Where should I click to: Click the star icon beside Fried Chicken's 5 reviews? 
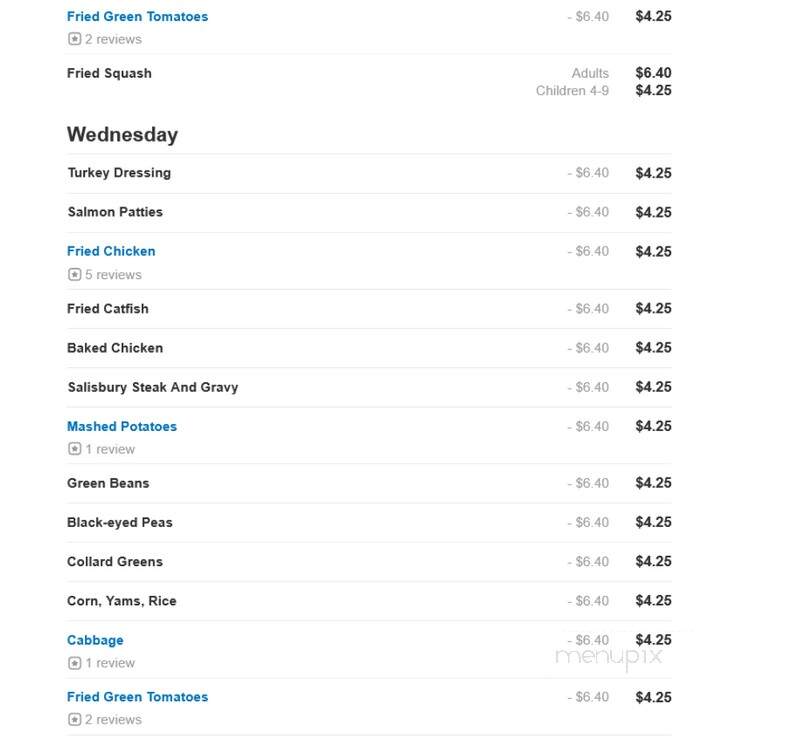coord(74,274)
